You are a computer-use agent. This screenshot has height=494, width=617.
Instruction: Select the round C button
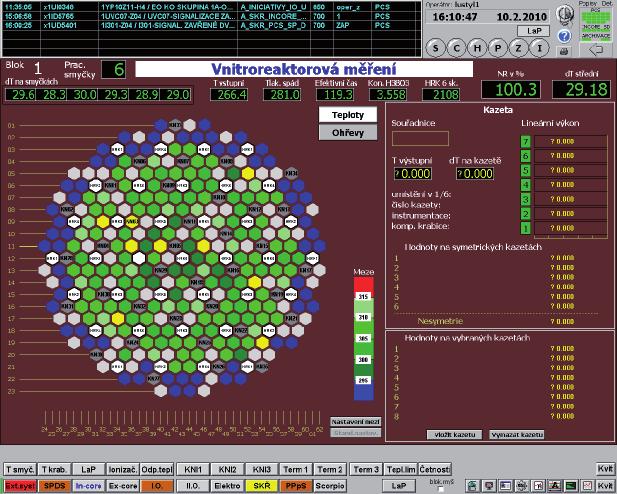[456, 48]
